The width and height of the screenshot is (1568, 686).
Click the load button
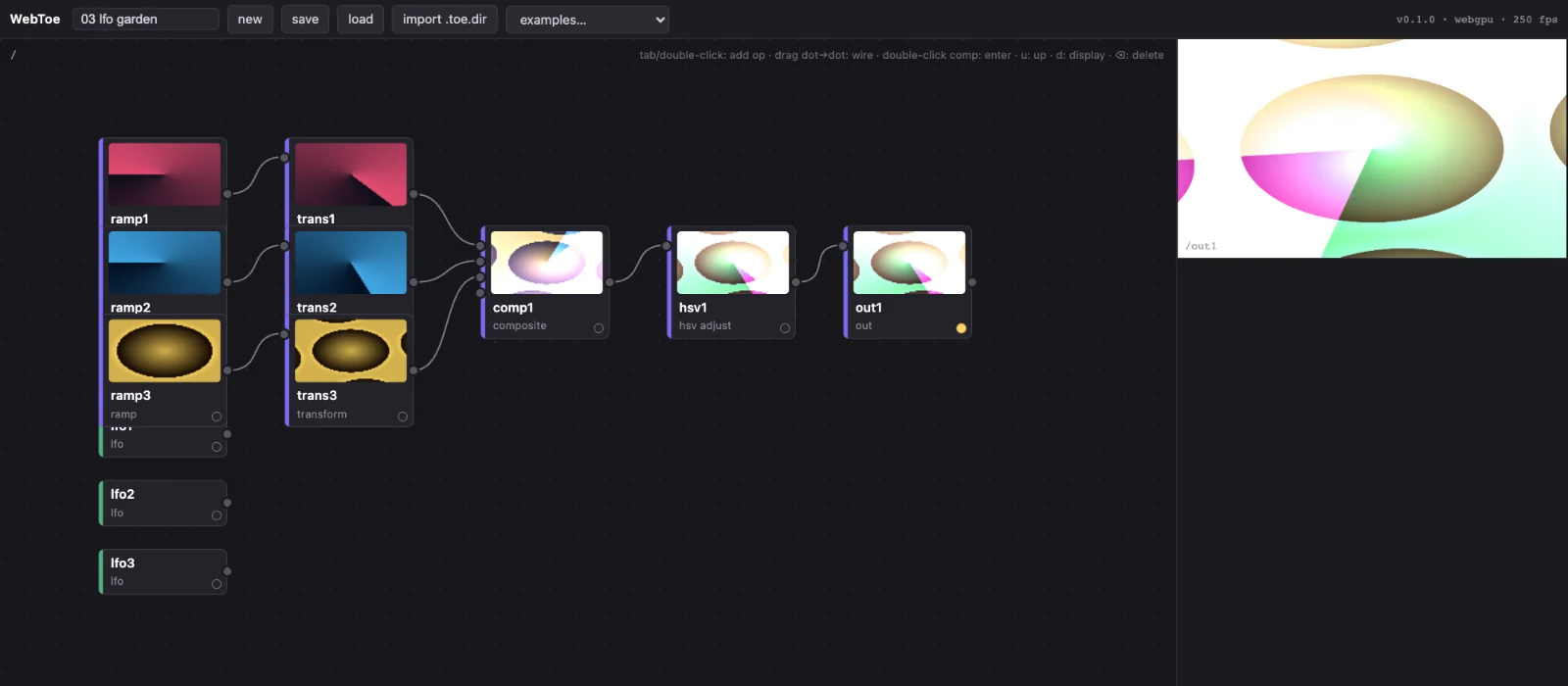point(361,20)
